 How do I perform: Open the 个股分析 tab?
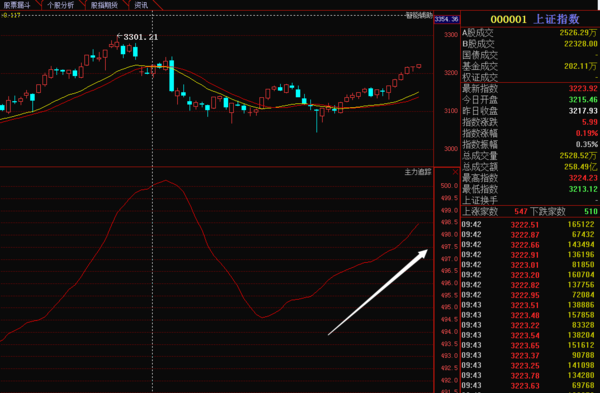pos(60,5)
